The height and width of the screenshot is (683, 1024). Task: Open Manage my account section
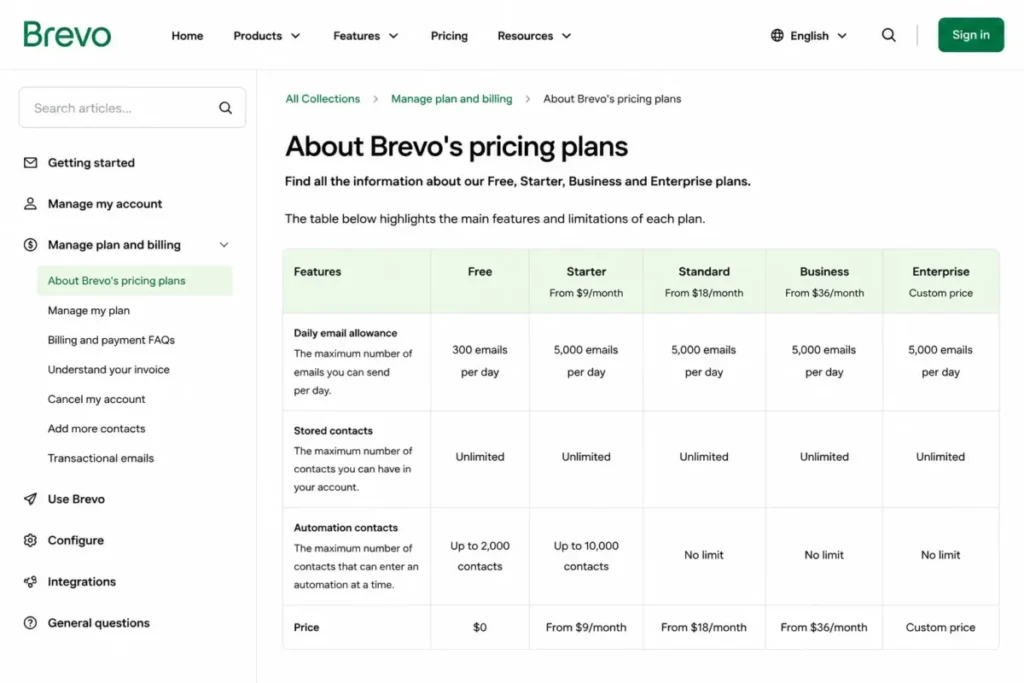pos(104,204)
